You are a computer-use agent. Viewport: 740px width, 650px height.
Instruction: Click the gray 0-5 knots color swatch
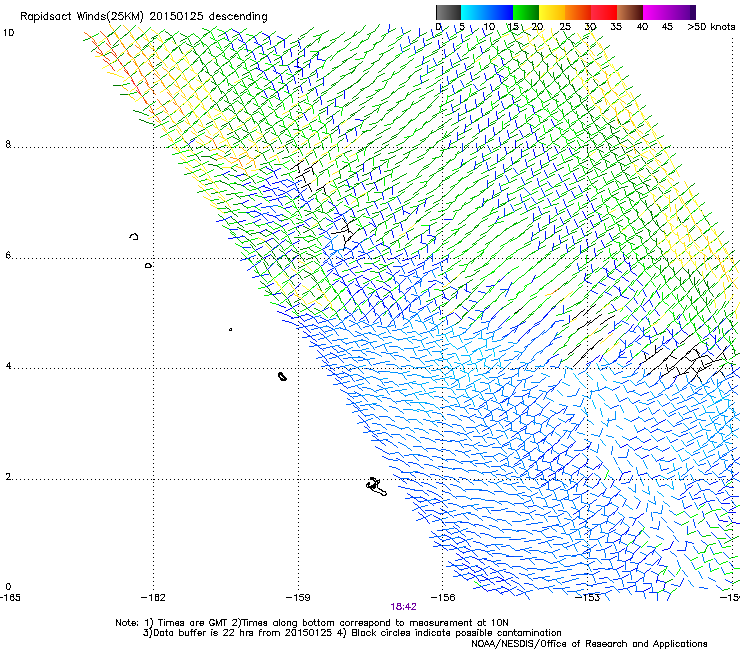(x=448, y=12)
